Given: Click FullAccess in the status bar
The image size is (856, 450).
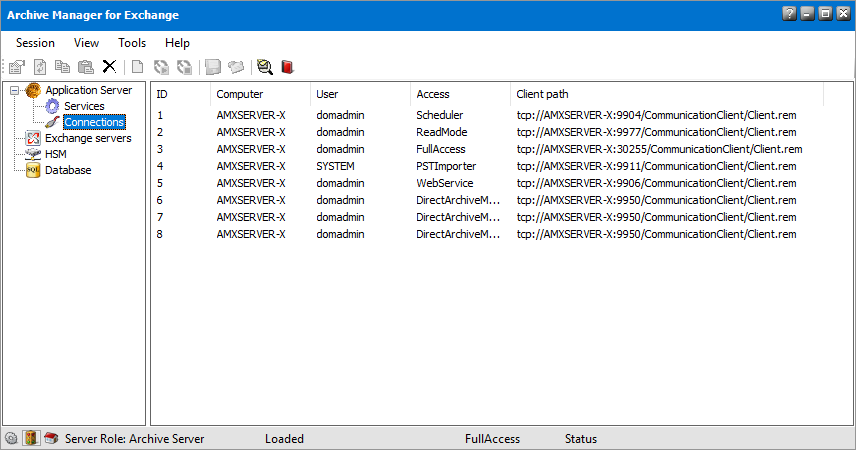Looking at the screenshot, I should pyautogui.click(x=492, y=439).
